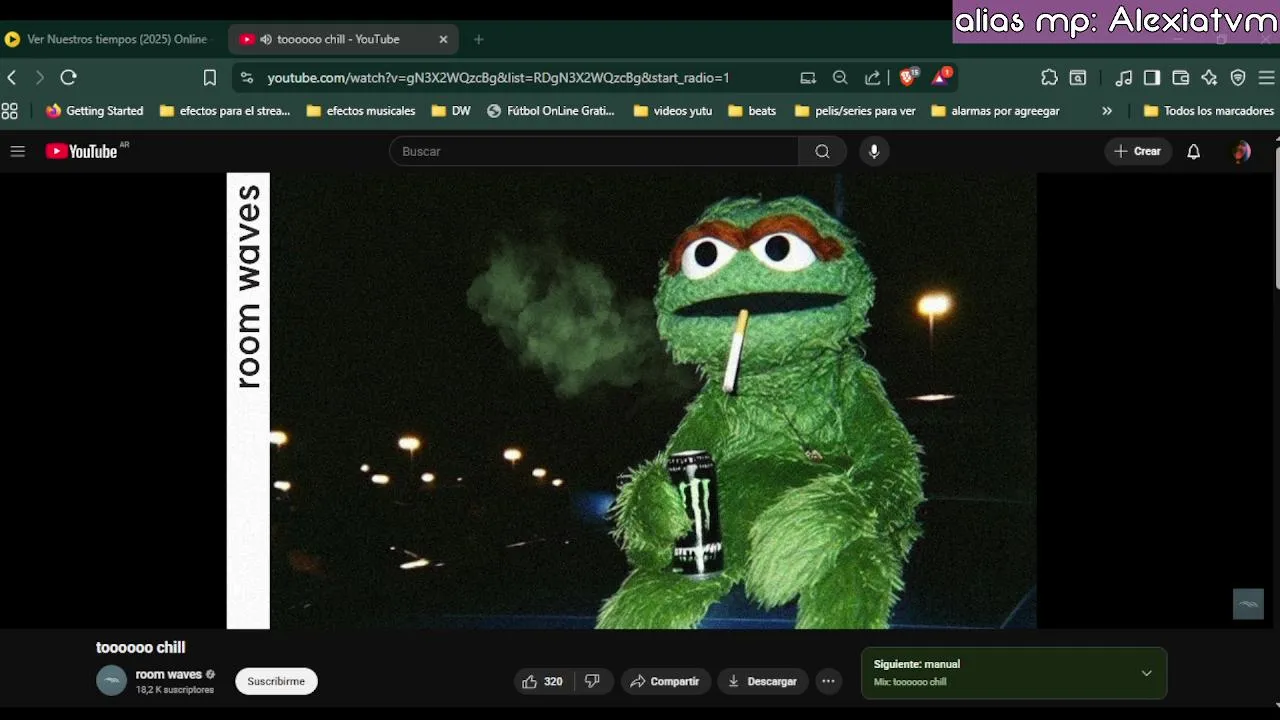Click the Suscribirme button
The image size is (1280, 720).
point(276,681)
